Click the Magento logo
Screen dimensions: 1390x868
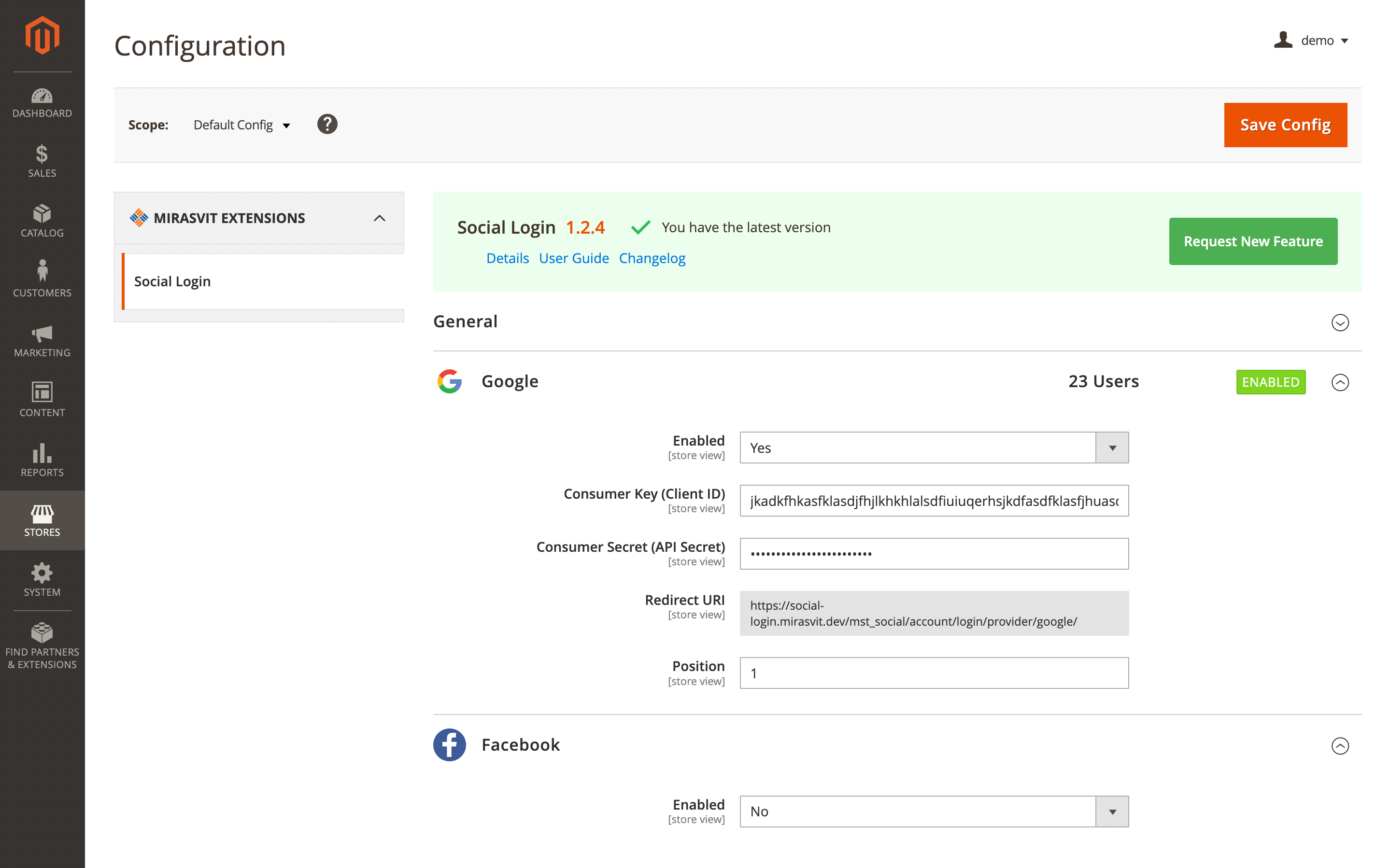(42, 36)
